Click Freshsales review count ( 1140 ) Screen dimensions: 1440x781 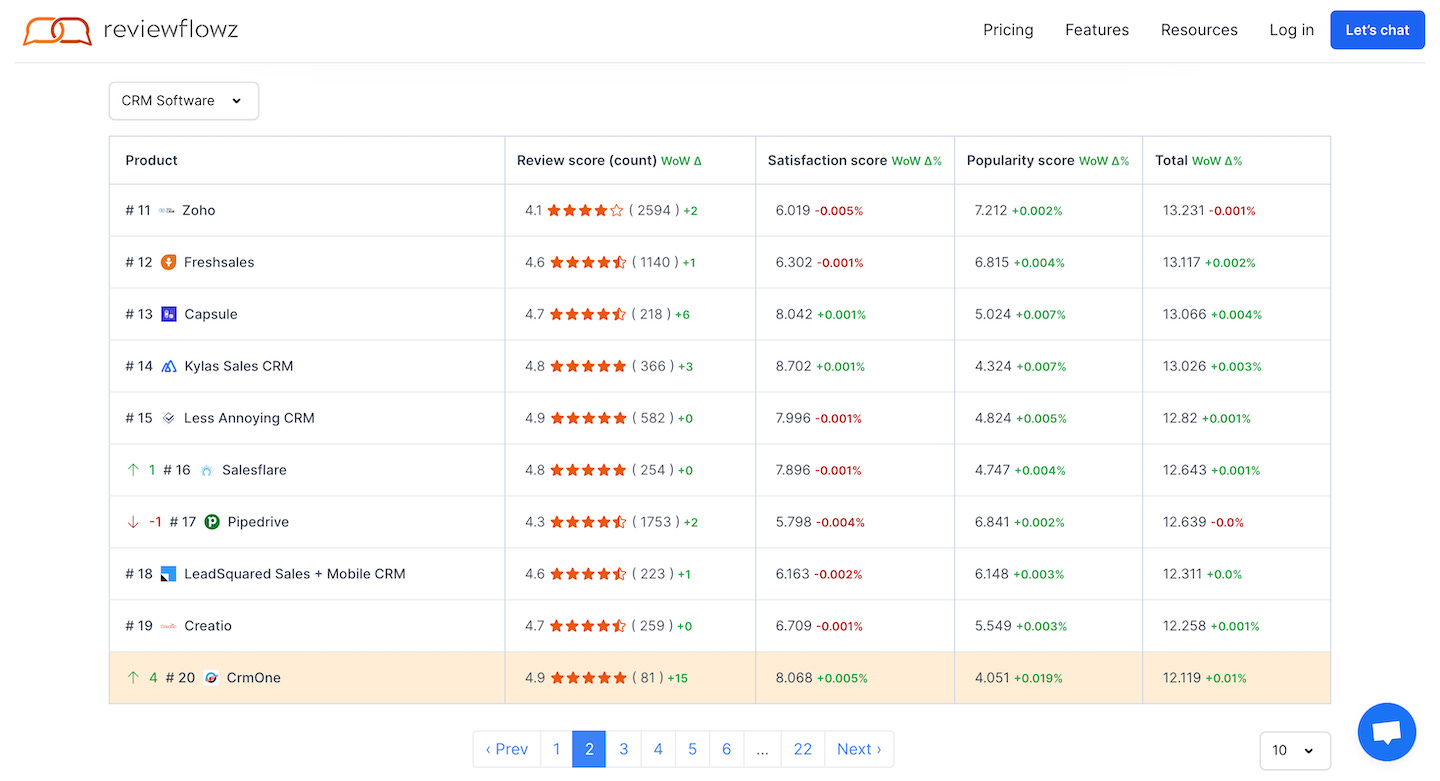[x=655, y=262]
